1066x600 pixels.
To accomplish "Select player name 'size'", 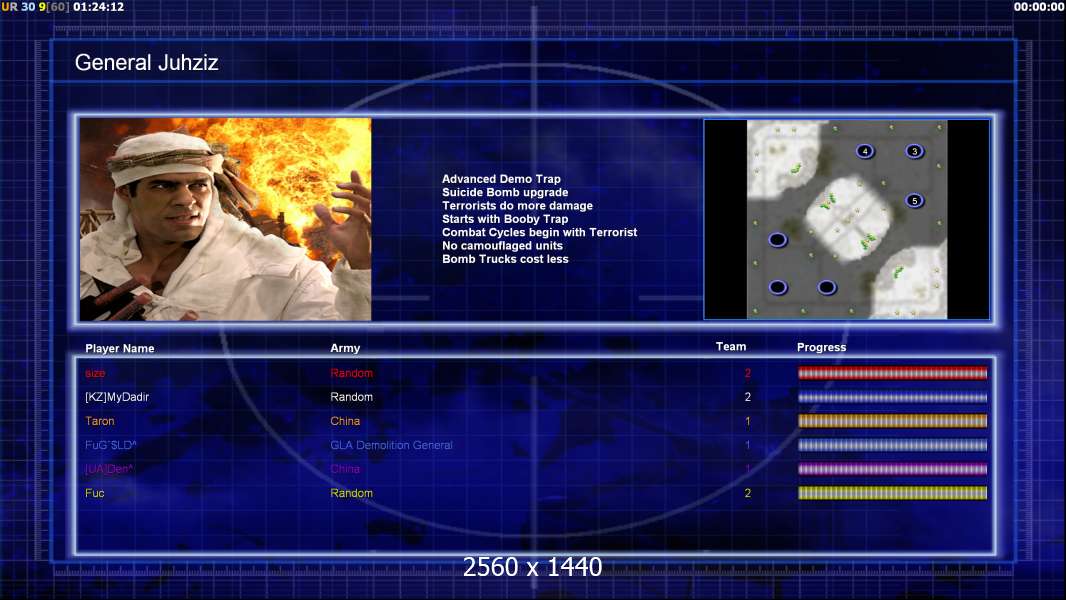I will click(95, 373).
